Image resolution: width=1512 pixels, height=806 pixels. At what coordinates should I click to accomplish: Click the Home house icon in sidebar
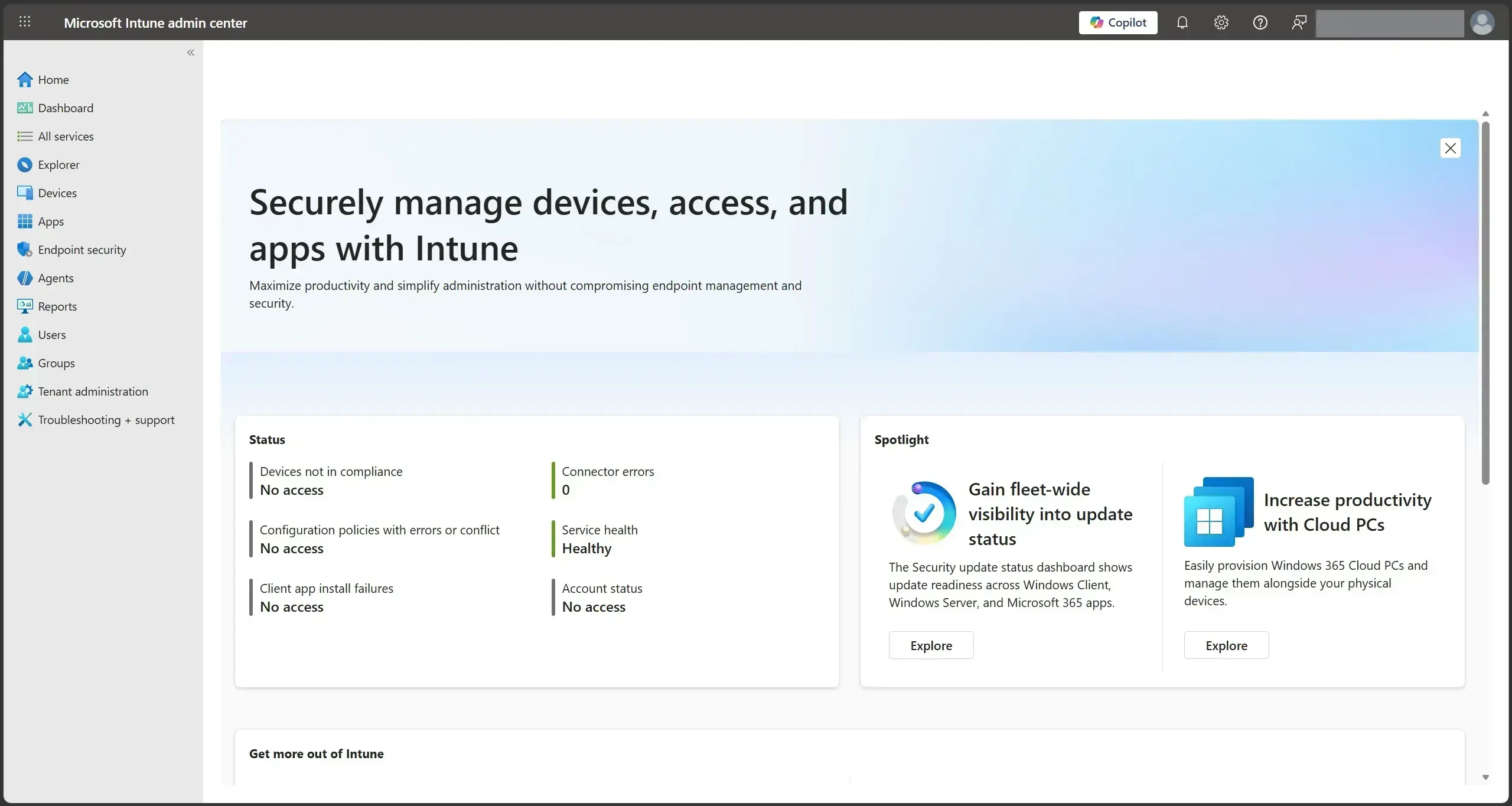point(25,80)
